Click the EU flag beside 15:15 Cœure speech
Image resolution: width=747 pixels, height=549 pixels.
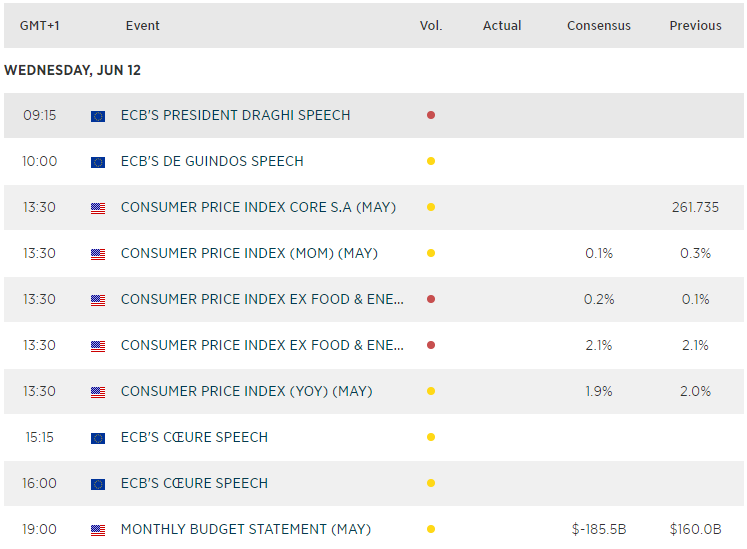[97, 438]
